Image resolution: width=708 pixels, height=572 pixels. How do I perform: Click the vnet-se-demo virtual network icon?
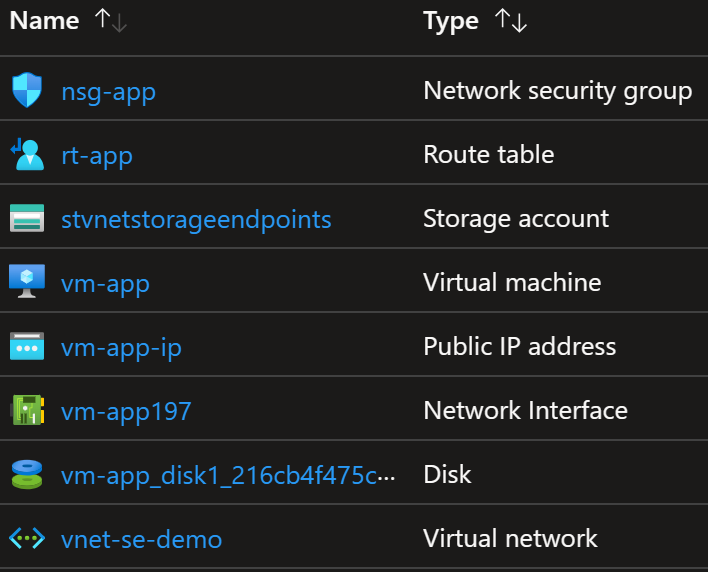(27, 538)
